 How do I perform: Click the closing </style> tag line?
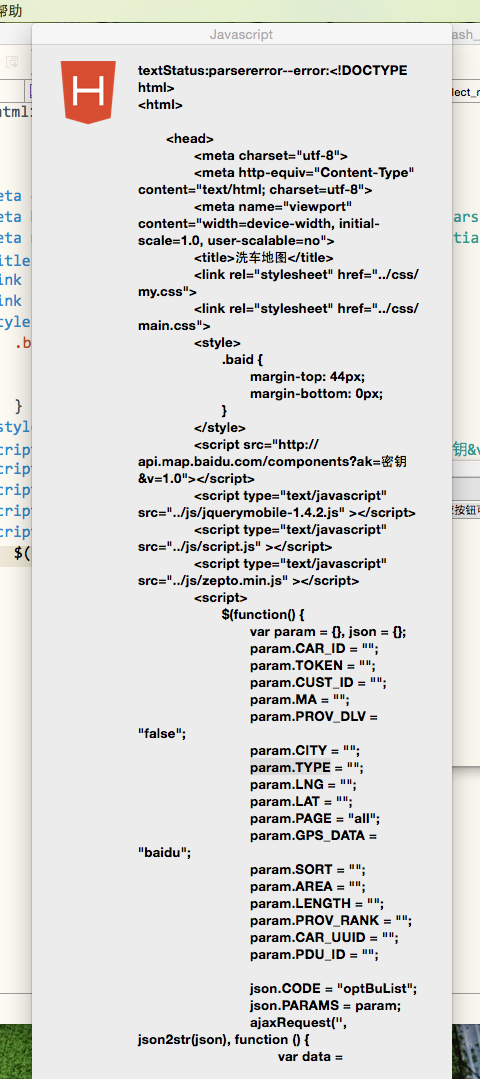tap(220, 427)
